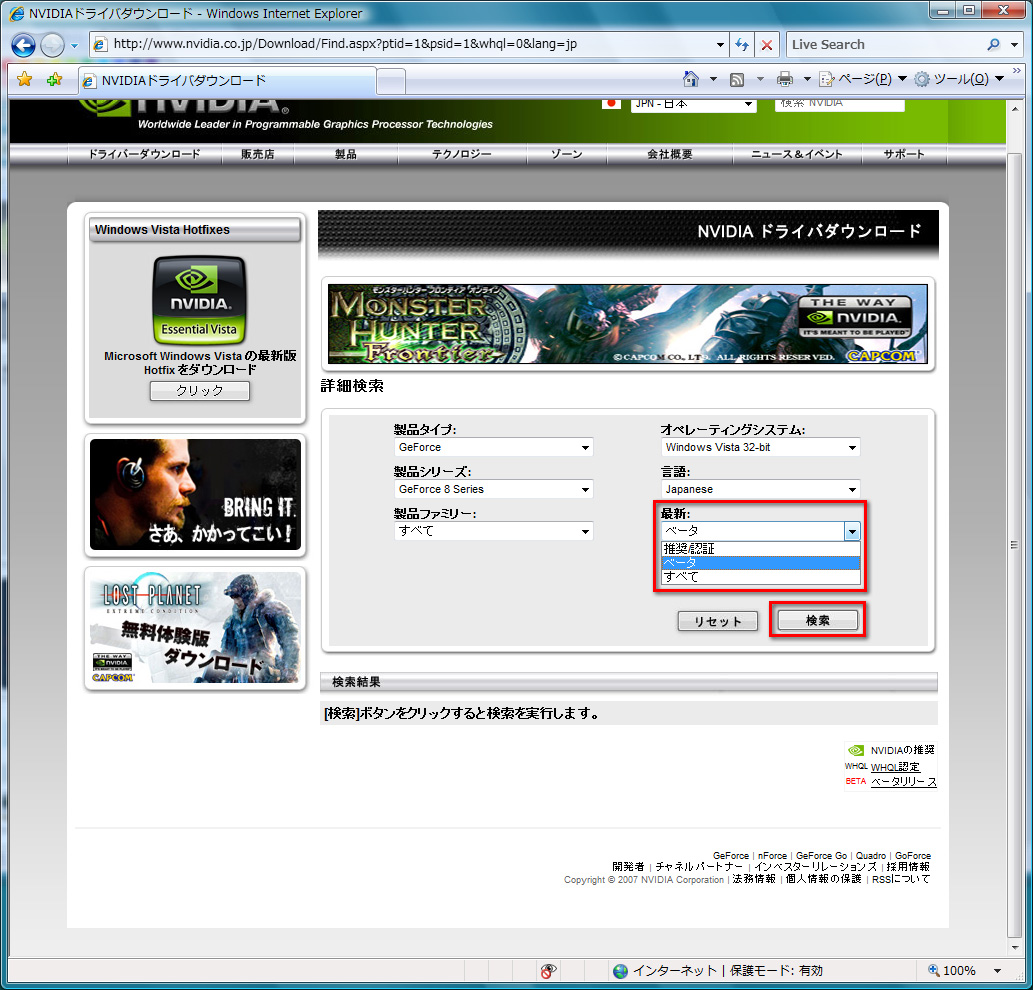Open the 会社概要 nav menu

coord(670,154)
